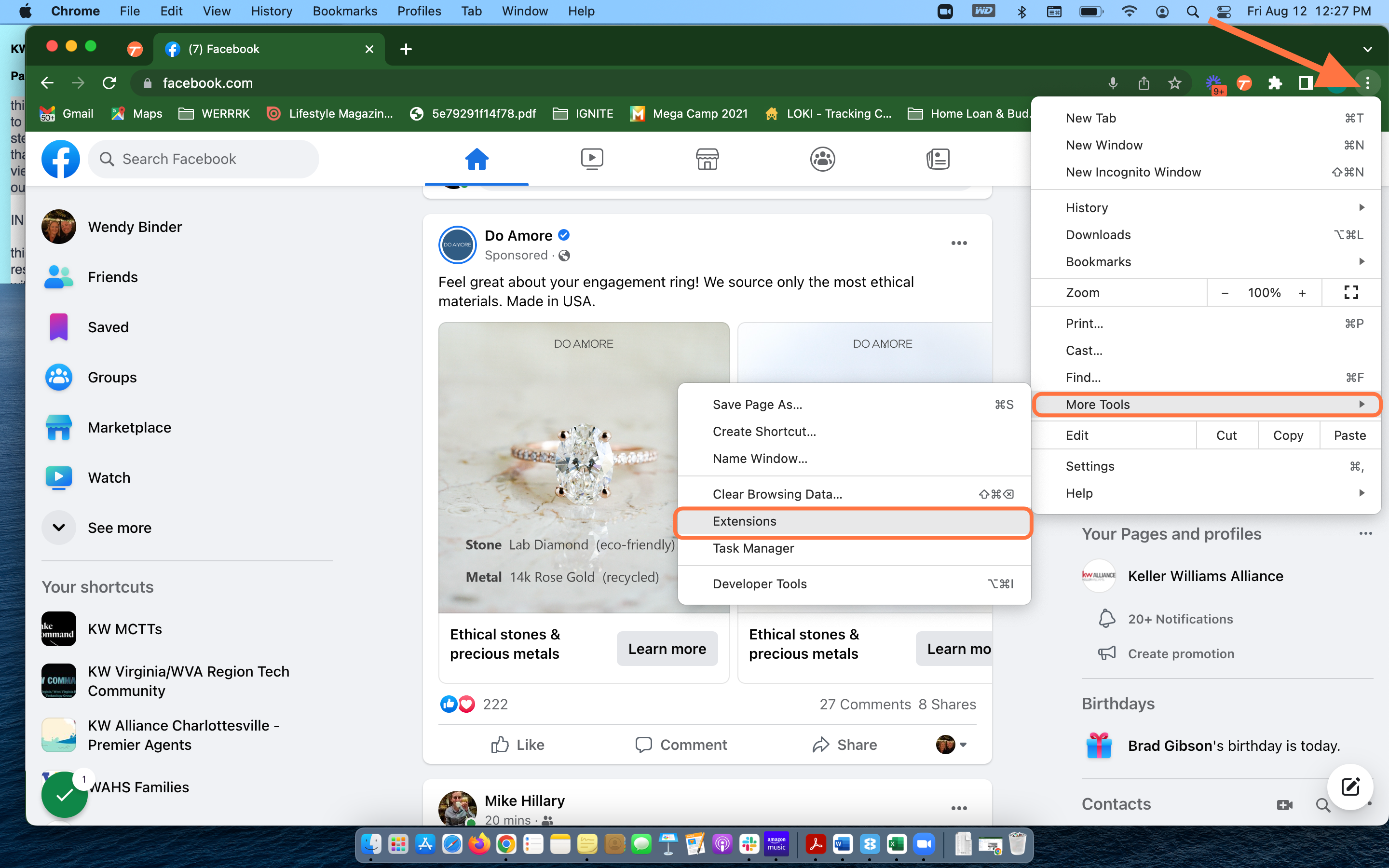Select New Incognito Window
1389x868 pixels.
tap(1206, 172)
